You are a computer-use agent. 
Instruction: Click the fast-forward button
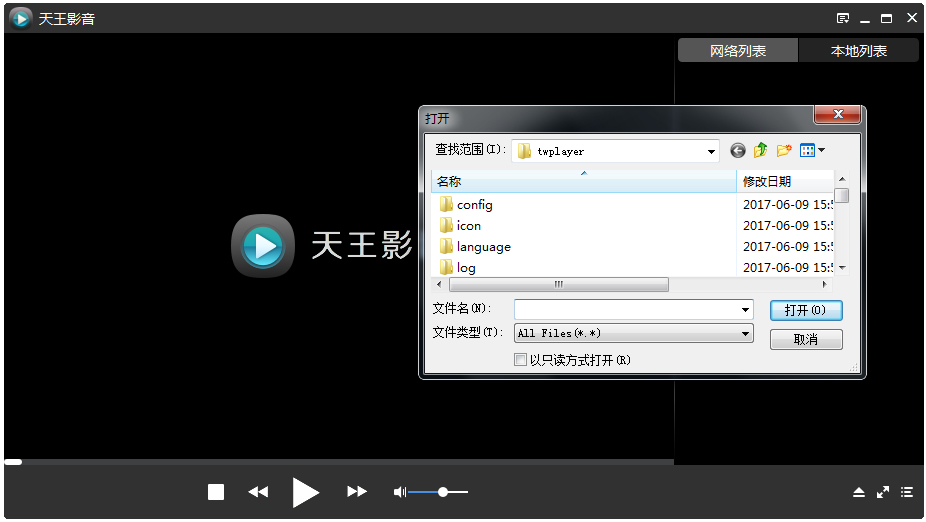click(357, 492)
